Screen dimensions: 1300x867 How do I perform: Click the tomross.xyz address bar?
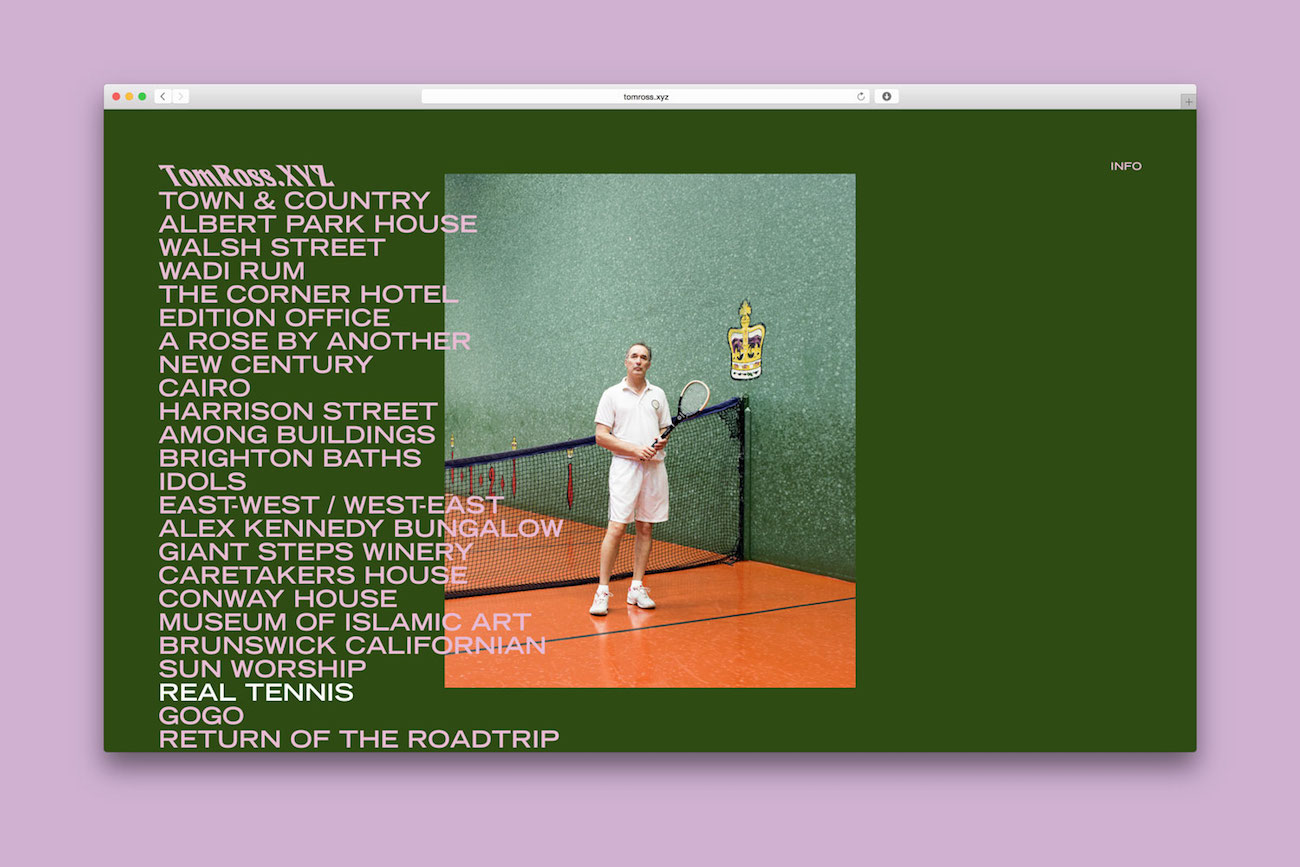[645, 97]
